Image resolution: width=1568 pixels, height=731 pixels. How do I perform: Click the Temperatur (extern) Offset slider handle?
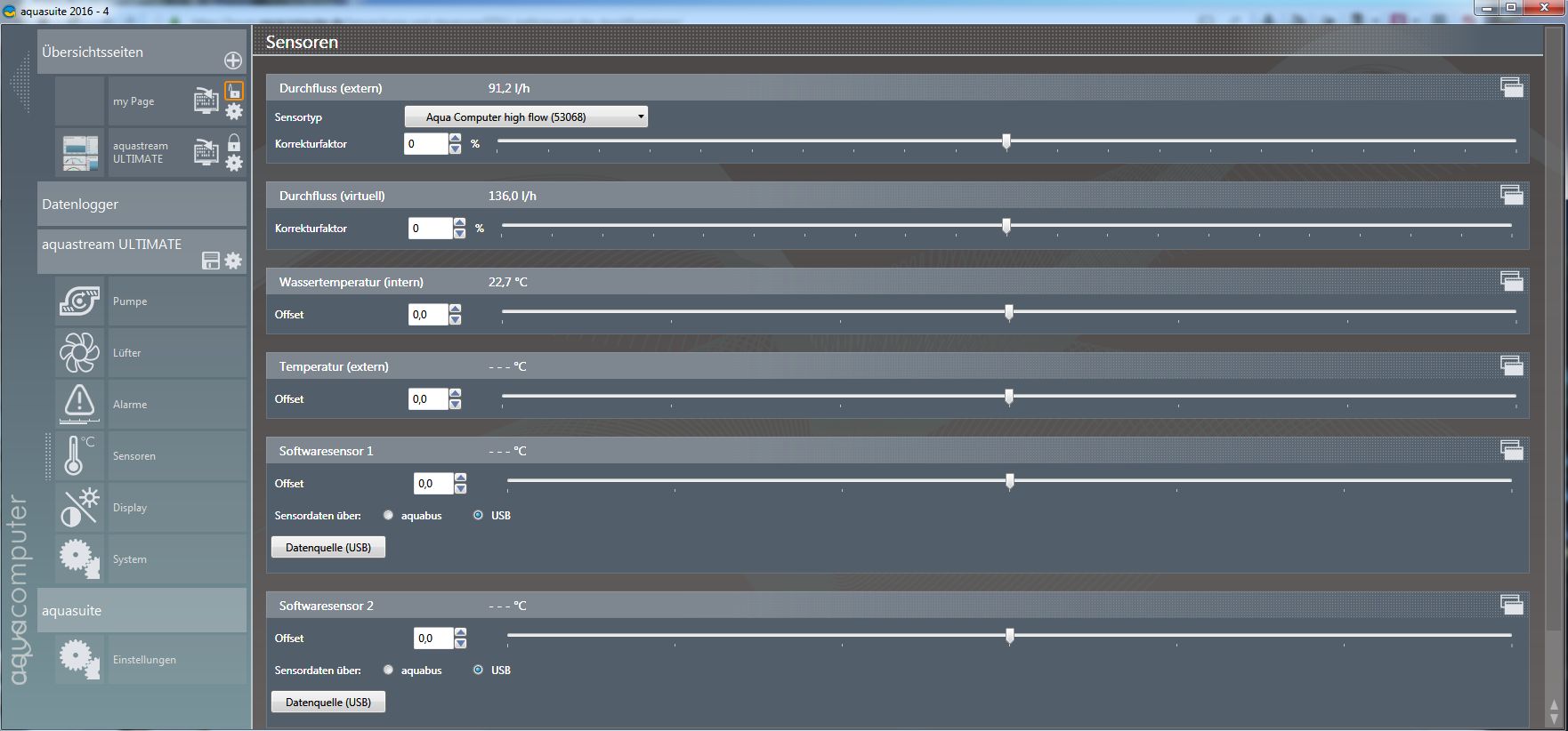[1009, 397]
